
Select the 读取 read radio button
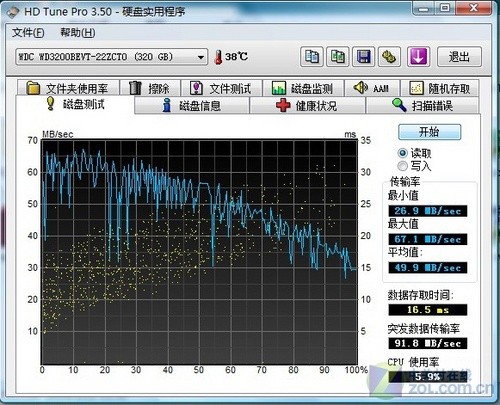pos(403,153)
